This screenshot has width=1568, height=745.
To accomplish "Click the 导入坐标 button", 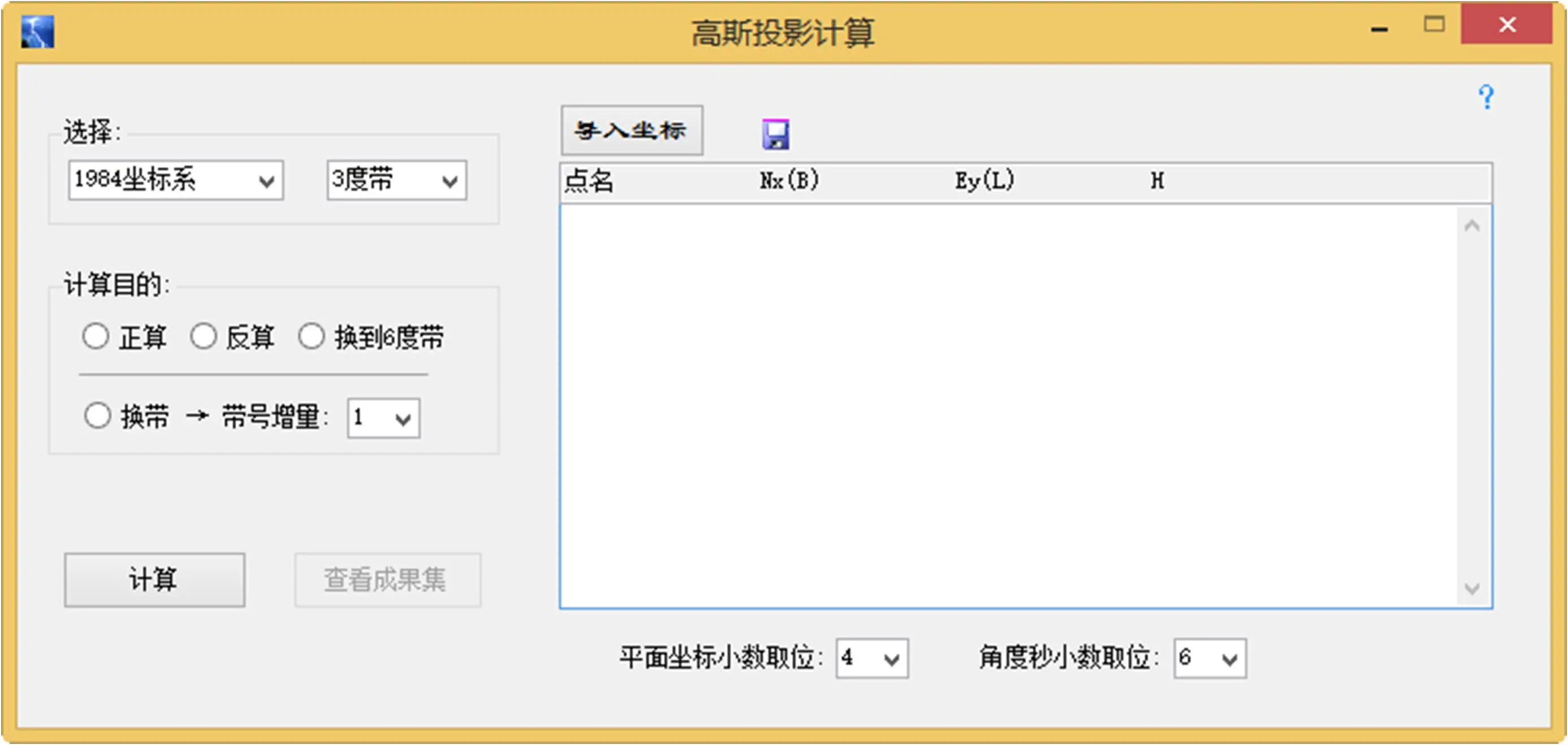I will point(632,130).
